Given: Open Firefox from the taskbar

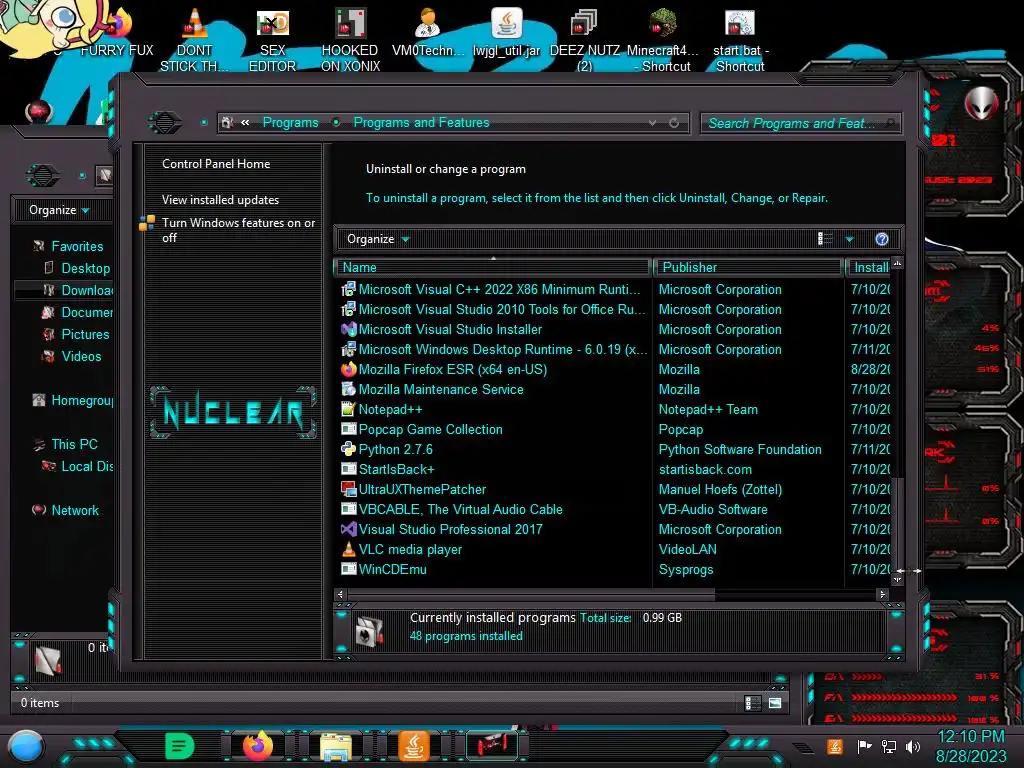Looking at the screenshot, I should click(257, 746).
